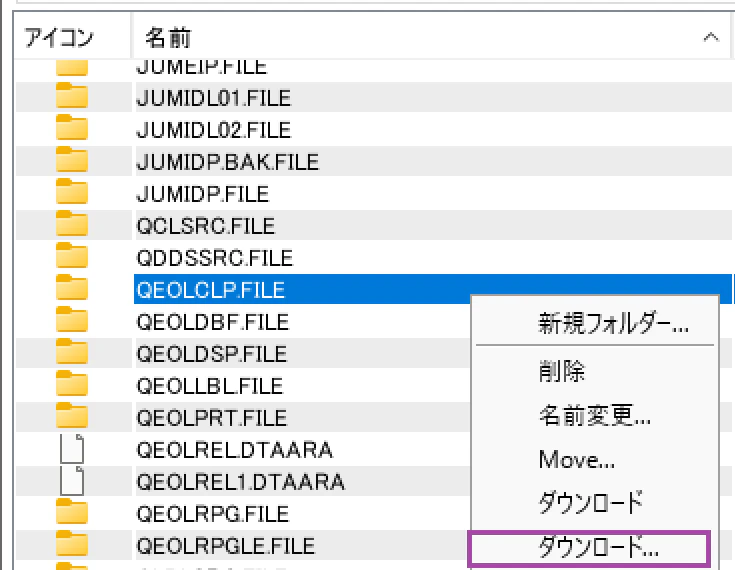This screenshot has height=570, width=735.
Task: Select the QEOLRPG.FILE entry
Action: [213, 513]
